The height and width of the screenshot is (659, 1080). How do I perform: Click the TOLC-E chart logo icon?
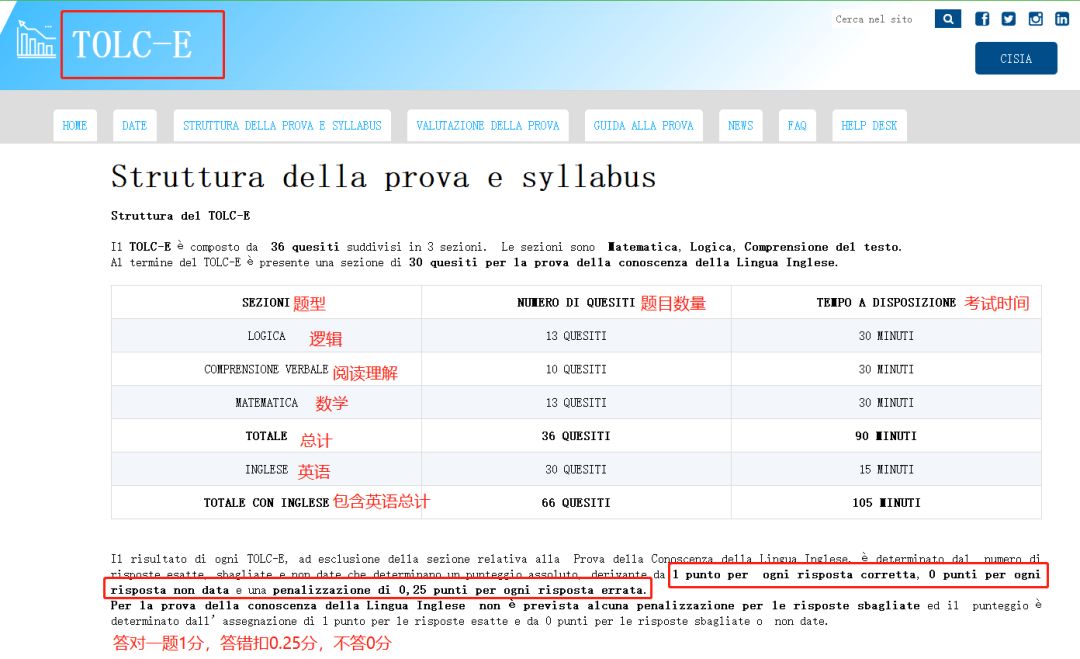point(36,39)
